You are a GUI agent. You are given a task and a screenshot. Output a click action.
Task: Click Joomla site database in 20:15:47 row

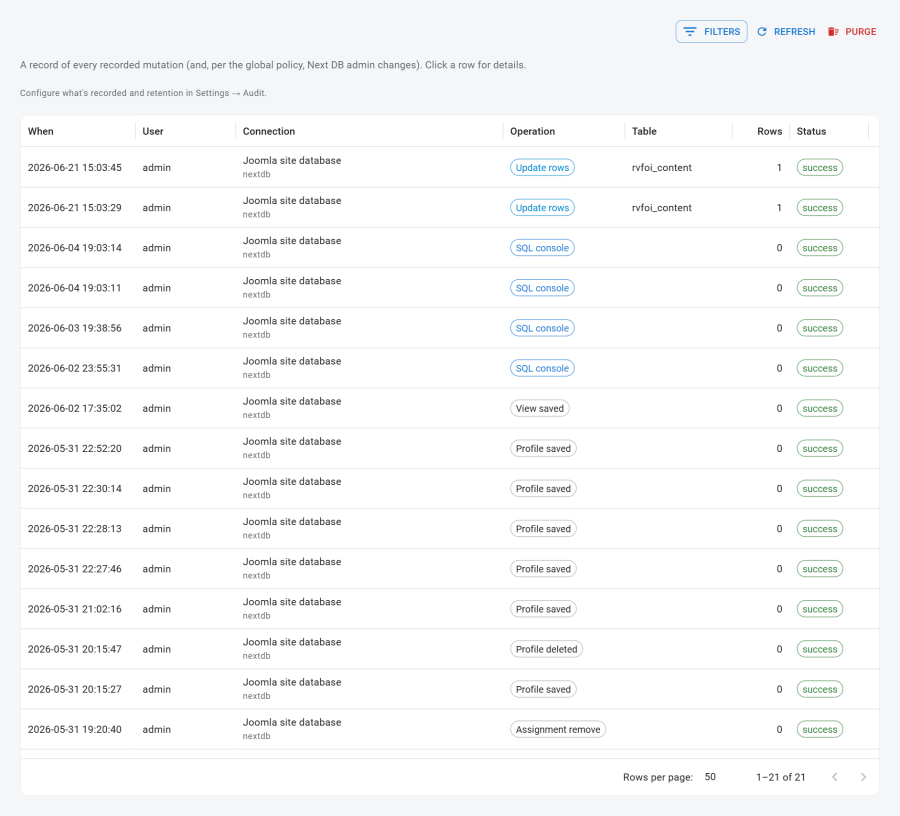coord(292,642)
